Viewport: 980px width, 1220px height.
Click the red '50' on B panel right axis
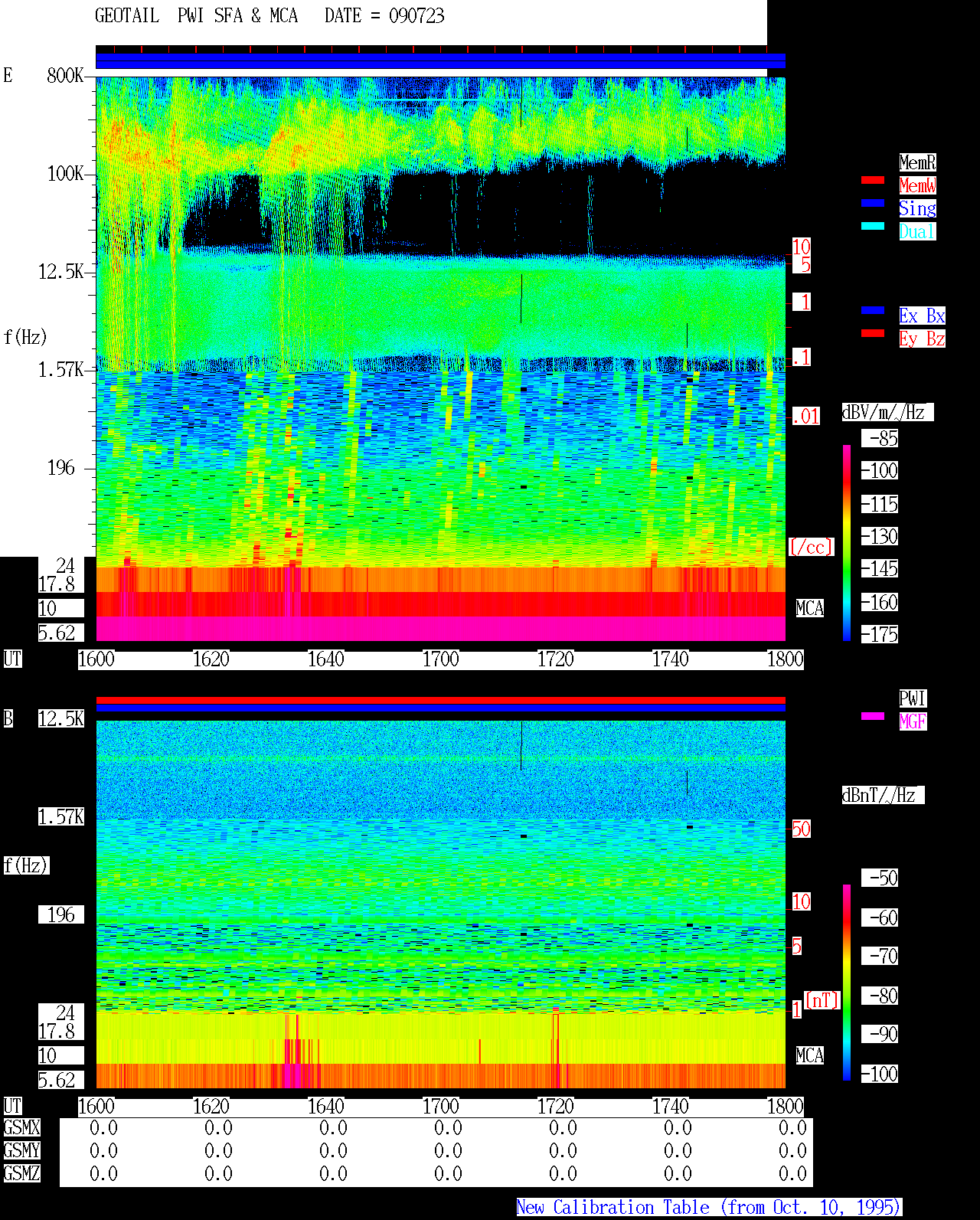coord(801,829)
